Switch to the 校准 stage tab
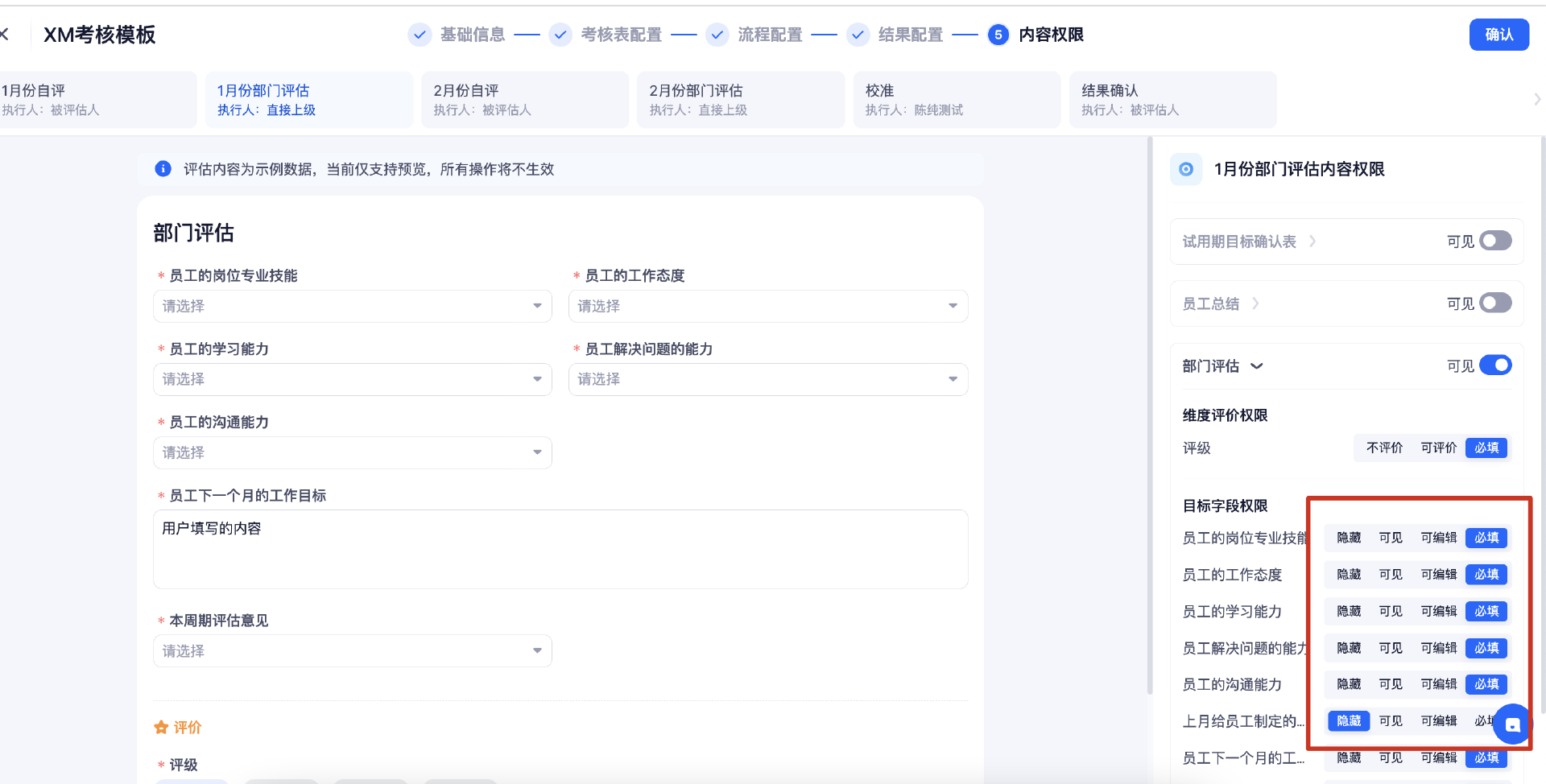 (956, 100)
